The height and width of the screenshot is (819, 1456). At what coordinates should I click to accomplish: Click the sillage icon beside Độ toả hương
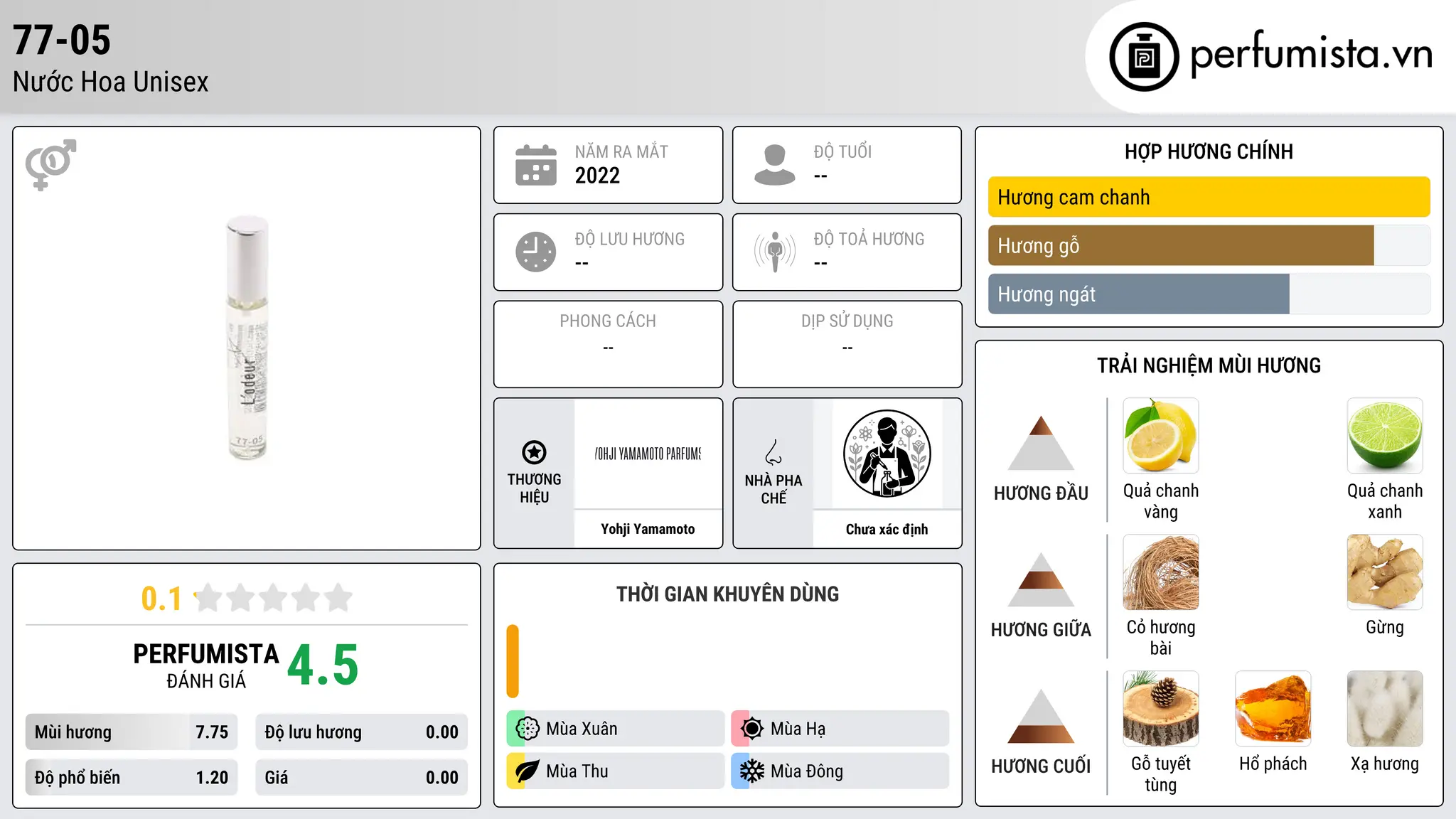coord(775,252)
